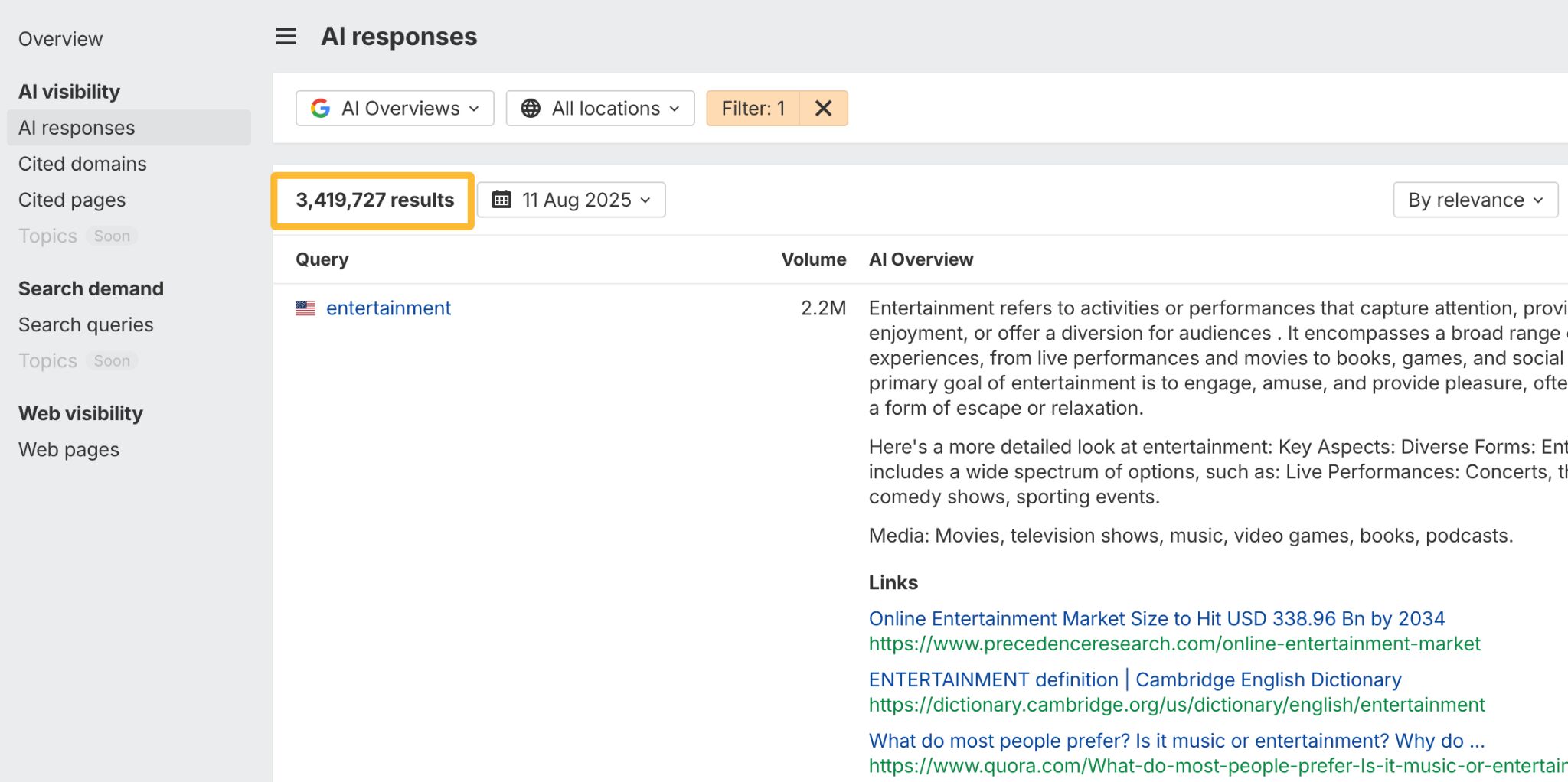
Task: Open the Overview page in the sidebar
Action: click(60, 38)
